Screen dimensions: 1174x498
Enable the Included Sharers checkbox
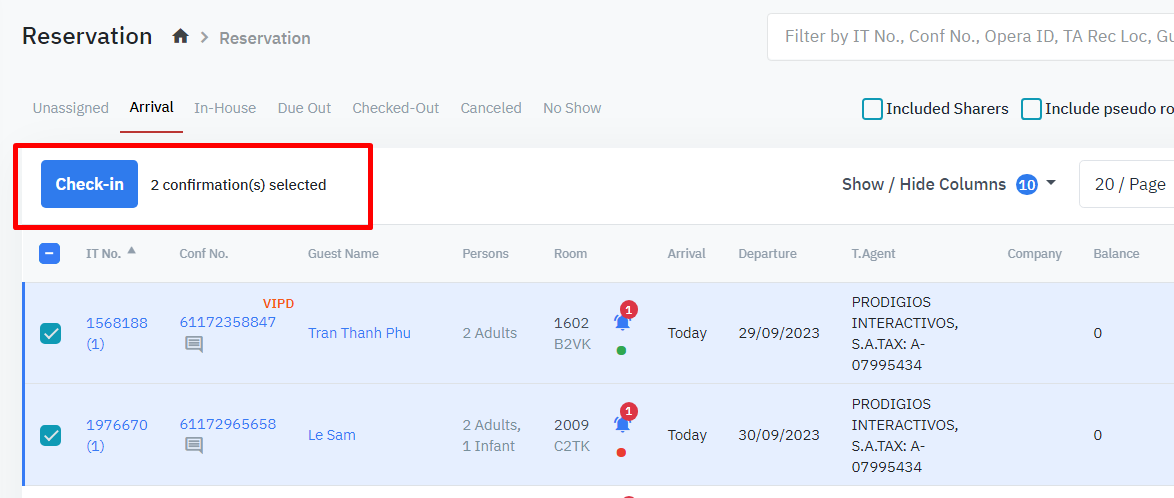872,109
